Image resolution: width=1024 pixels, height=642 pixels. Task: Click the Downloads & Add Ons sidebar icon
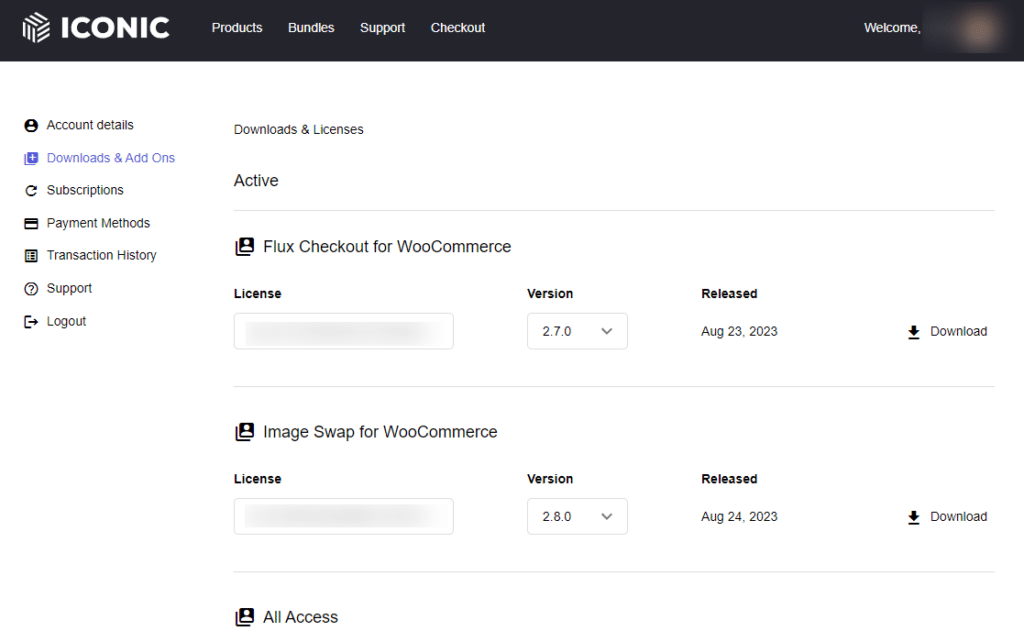pos(30,157)
